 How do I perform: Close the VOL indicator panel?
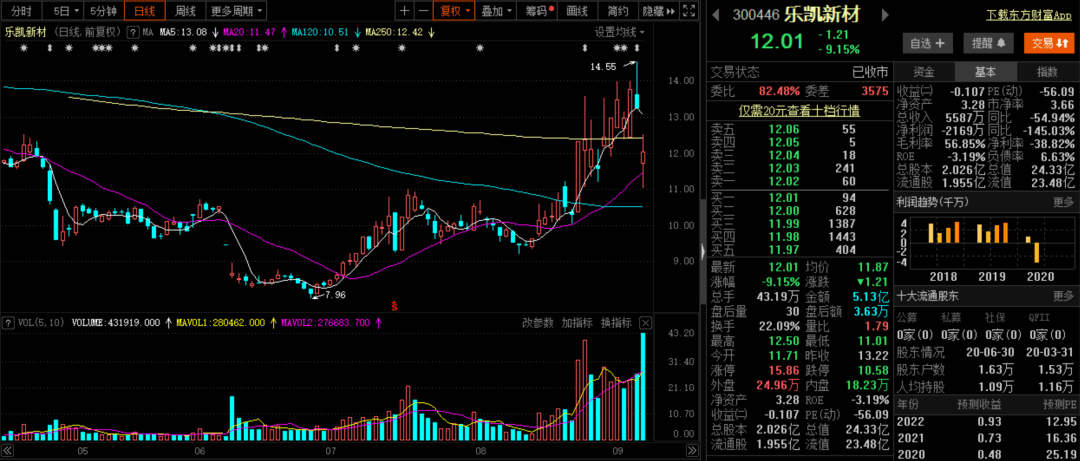(644, 323)
